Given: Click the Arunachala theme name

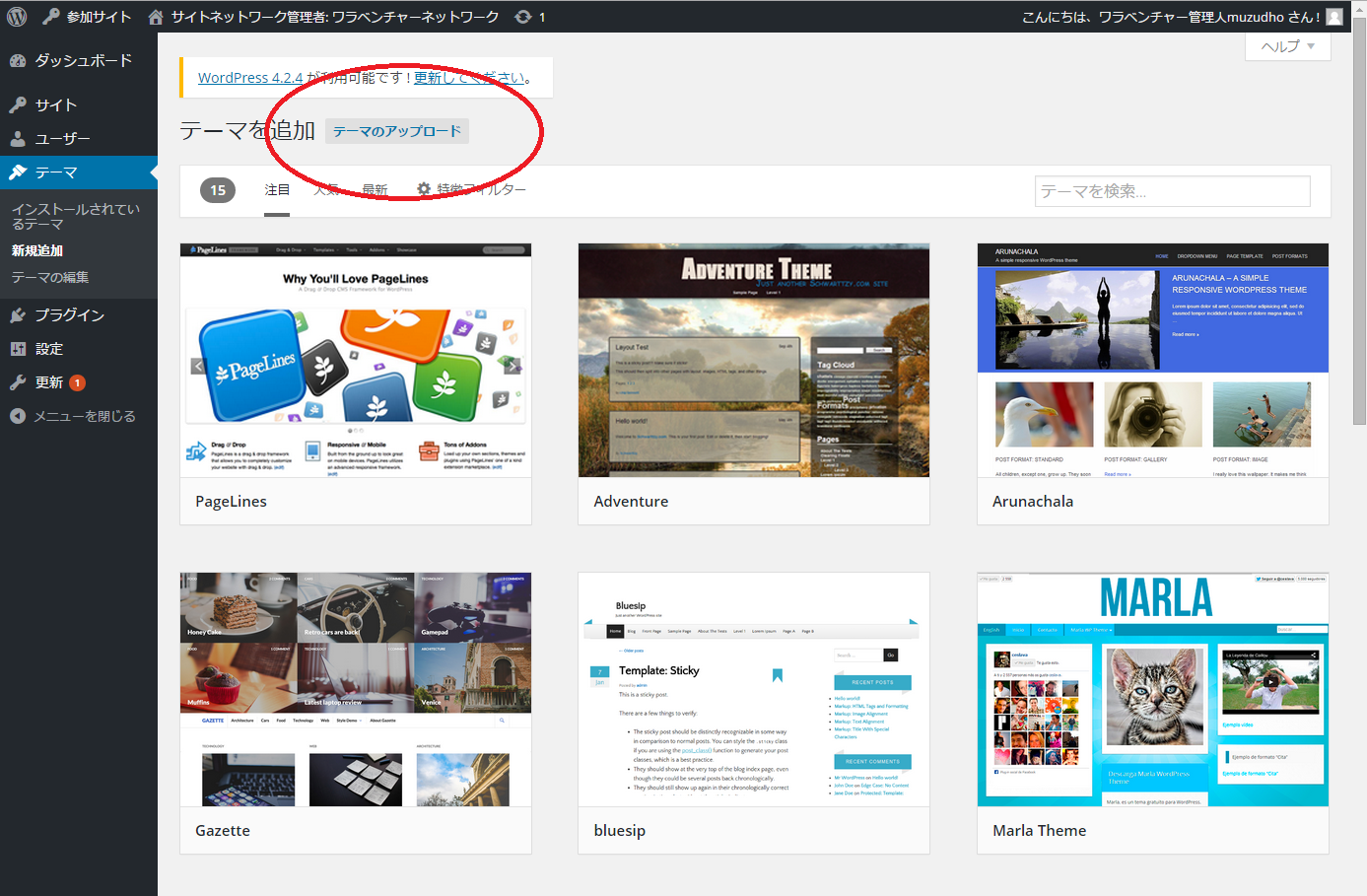Looking at the screenshot, I should (x=1033, y=502).
